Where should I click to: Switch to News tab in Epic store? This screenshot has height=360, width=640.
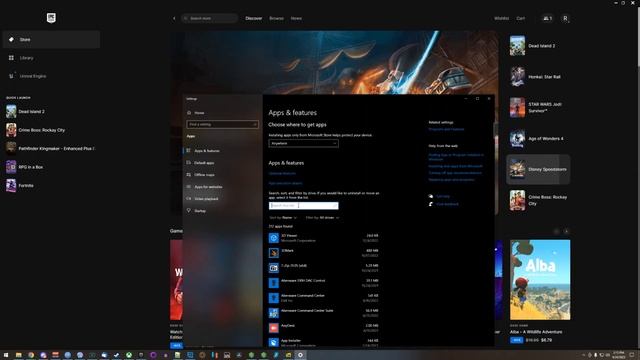click(296, 18)
